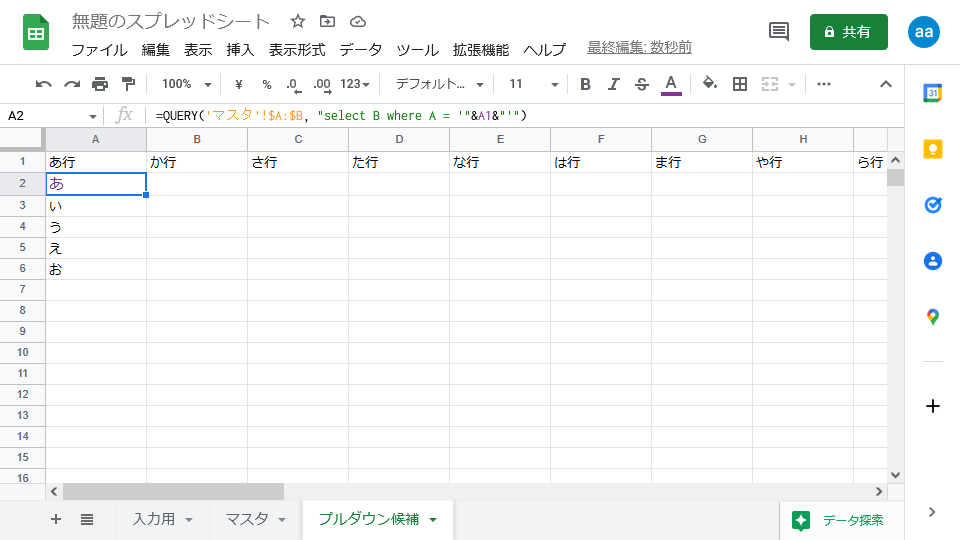Viewport: 960px width, 540px height.
Task: Open マスタ tab options arrow
Action: 282,520
